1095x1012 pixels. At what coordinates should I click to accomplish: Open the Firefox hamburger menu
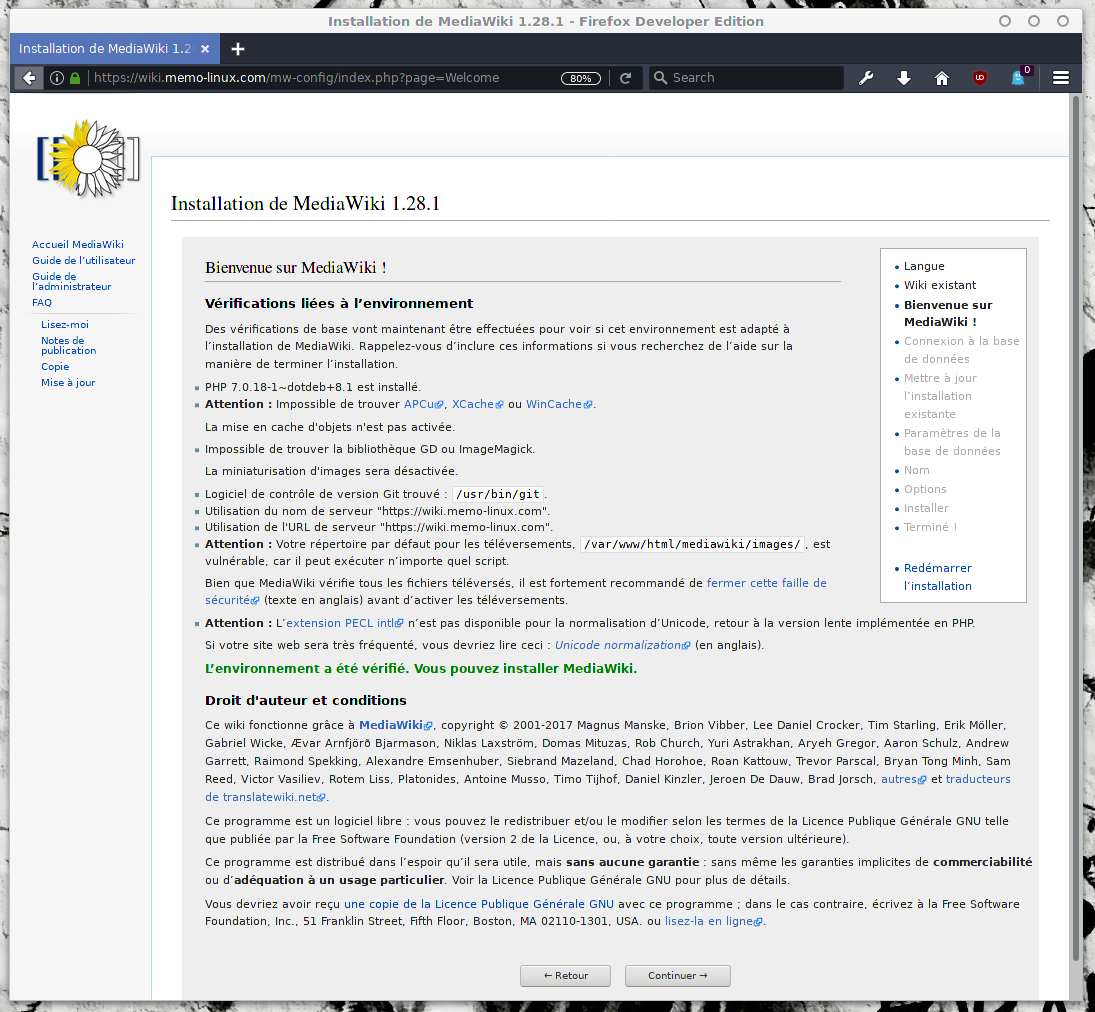(1060, 77)
